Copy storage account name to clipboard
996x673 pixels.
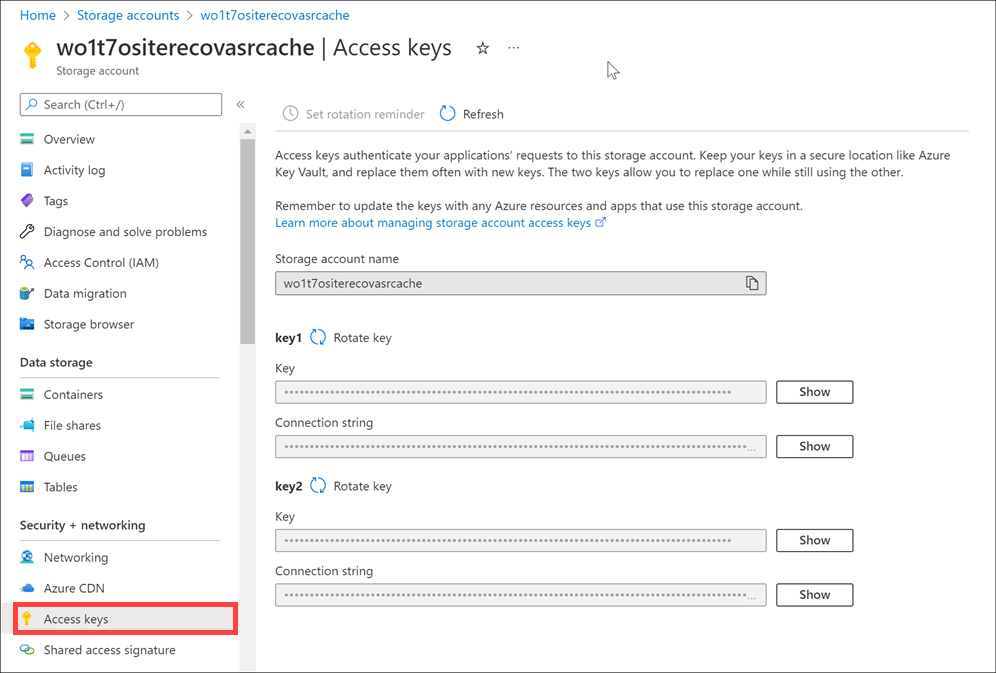752,283
